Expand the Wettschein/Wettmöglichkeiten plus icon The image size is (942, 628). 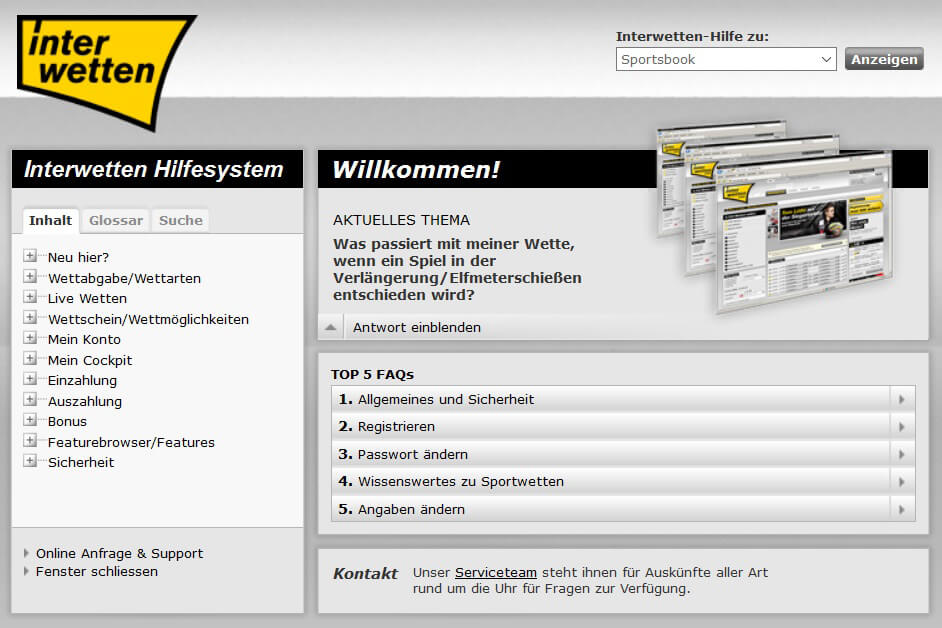coord(29,317)
